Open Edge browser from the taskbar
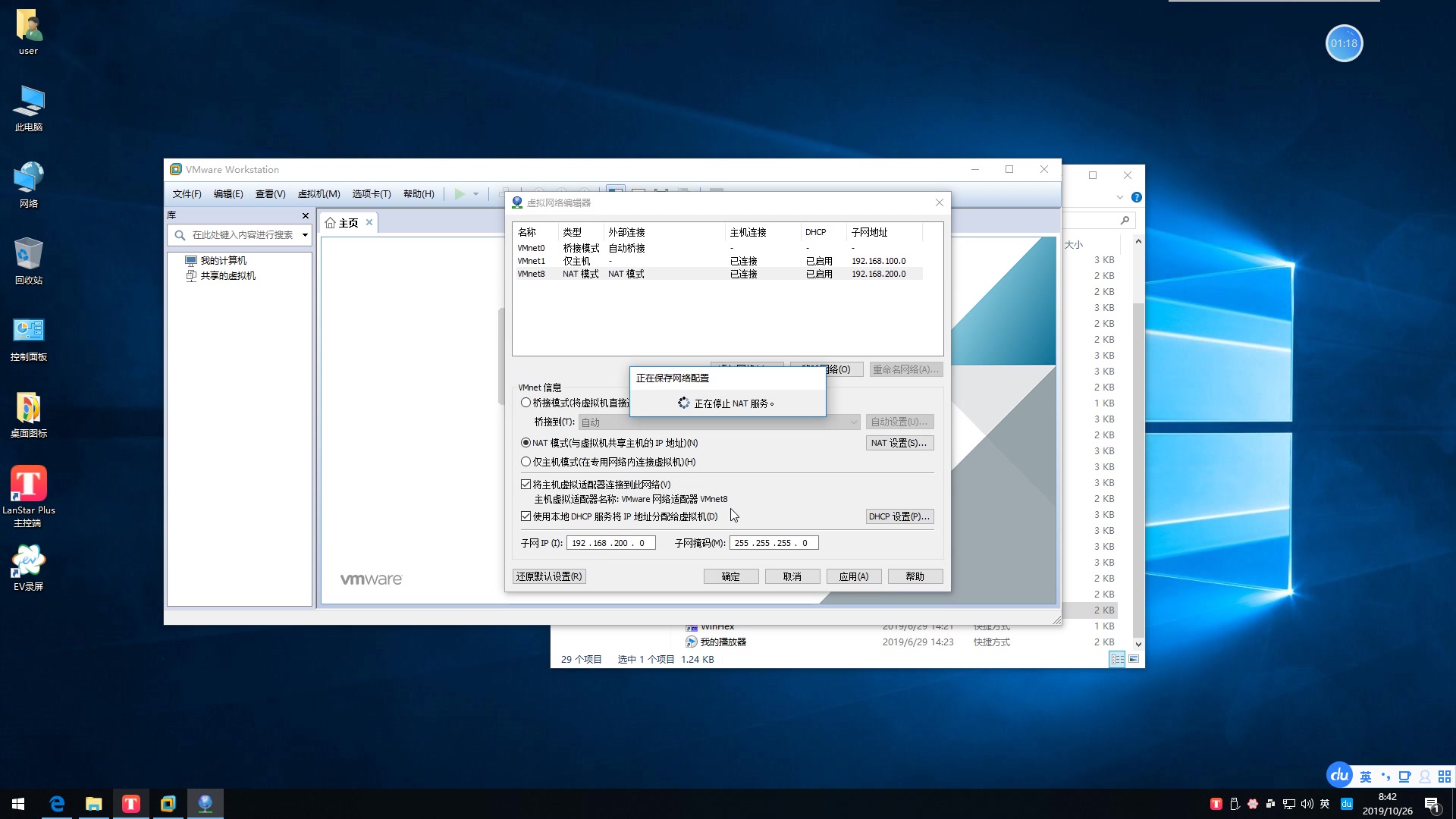The image size is (1456, 819). (x=57, y=804)
